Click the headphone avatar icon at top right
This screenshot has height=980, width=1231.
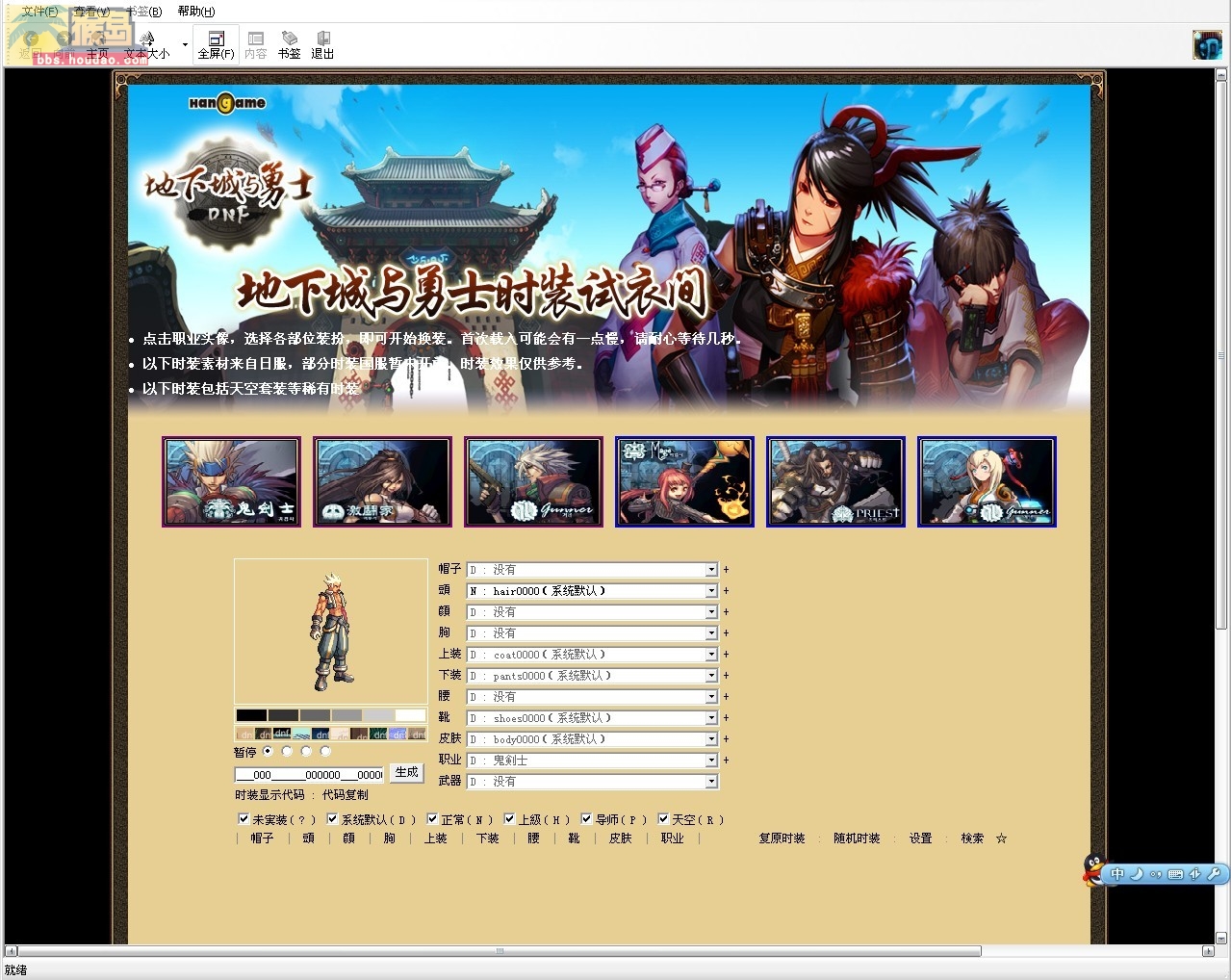[x=1207, y=44]
